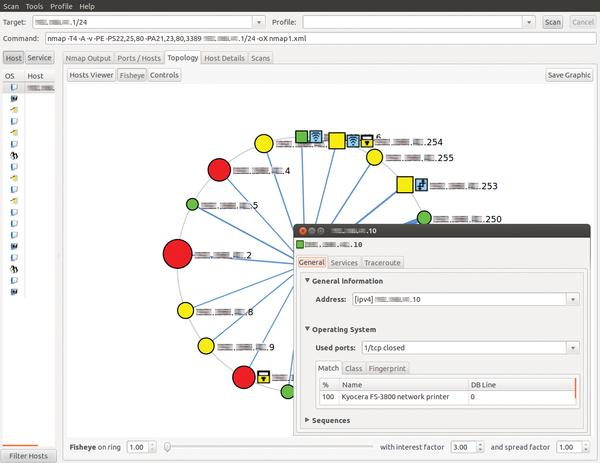Click the green host node labeled .250
Screen dimensions: 600x463
424,218
